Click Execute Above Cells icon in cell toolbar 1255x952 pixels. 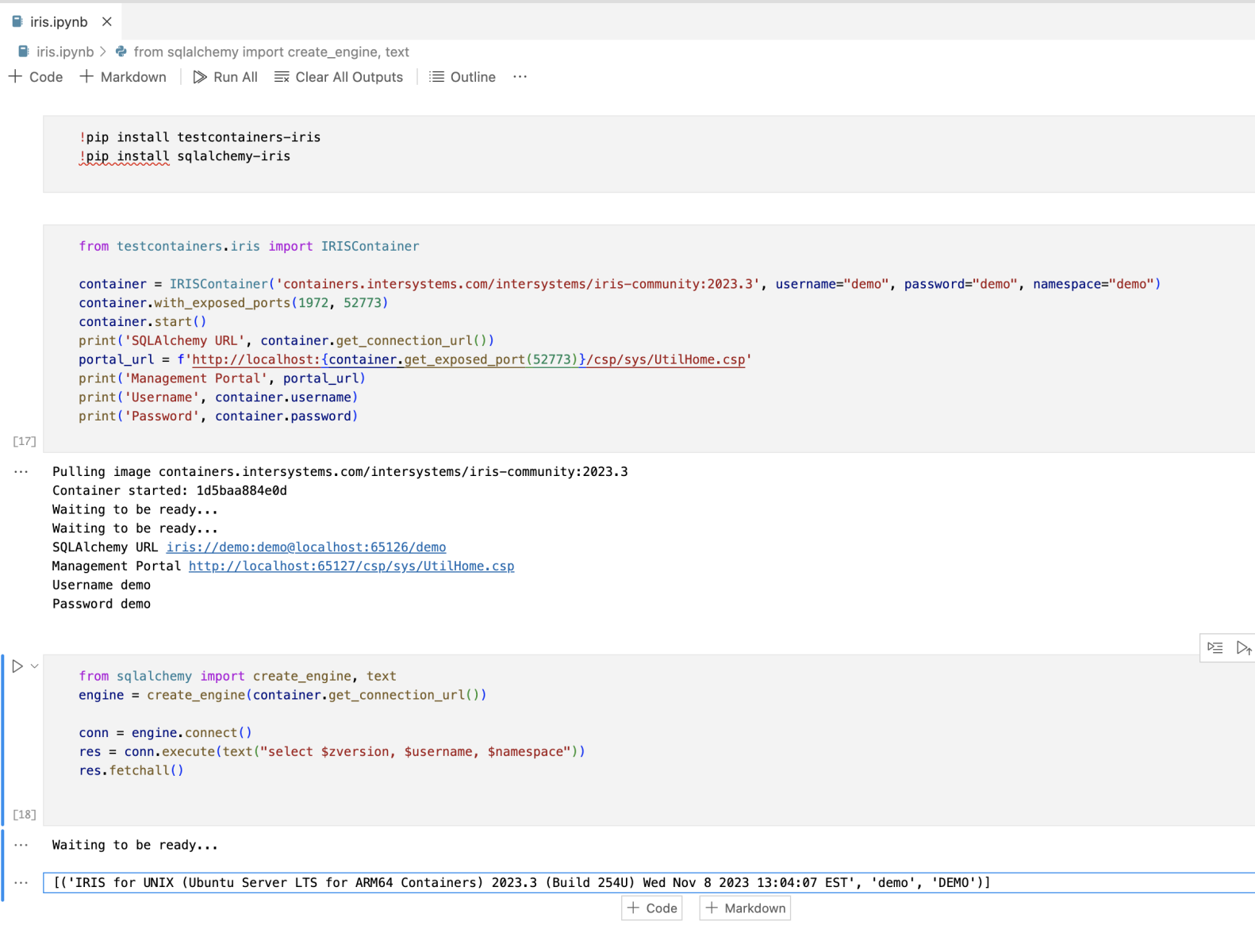tap(1215, 648)
